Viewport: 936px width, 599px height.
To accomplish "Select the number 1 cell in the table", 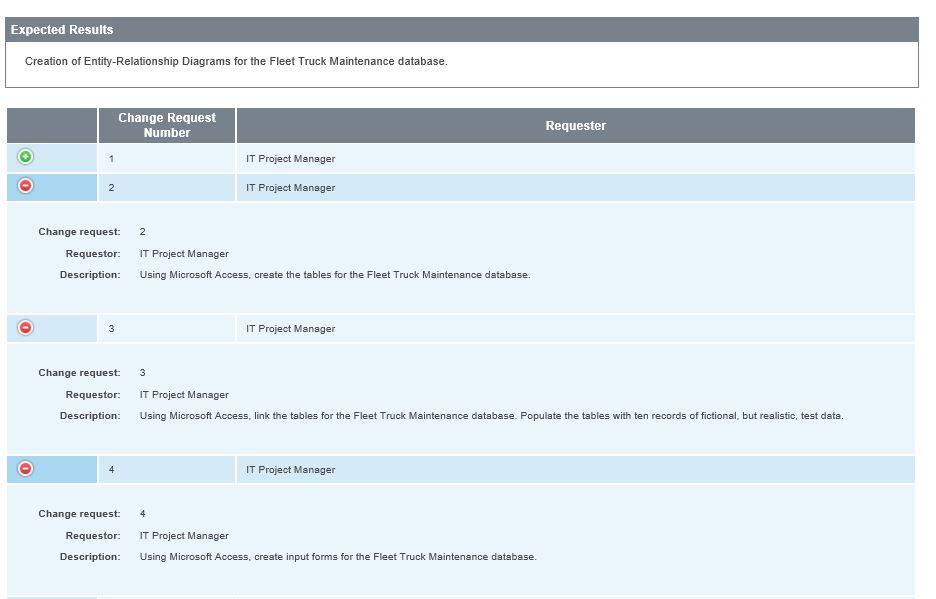I will pyautogui.click(x=167, y=159).
